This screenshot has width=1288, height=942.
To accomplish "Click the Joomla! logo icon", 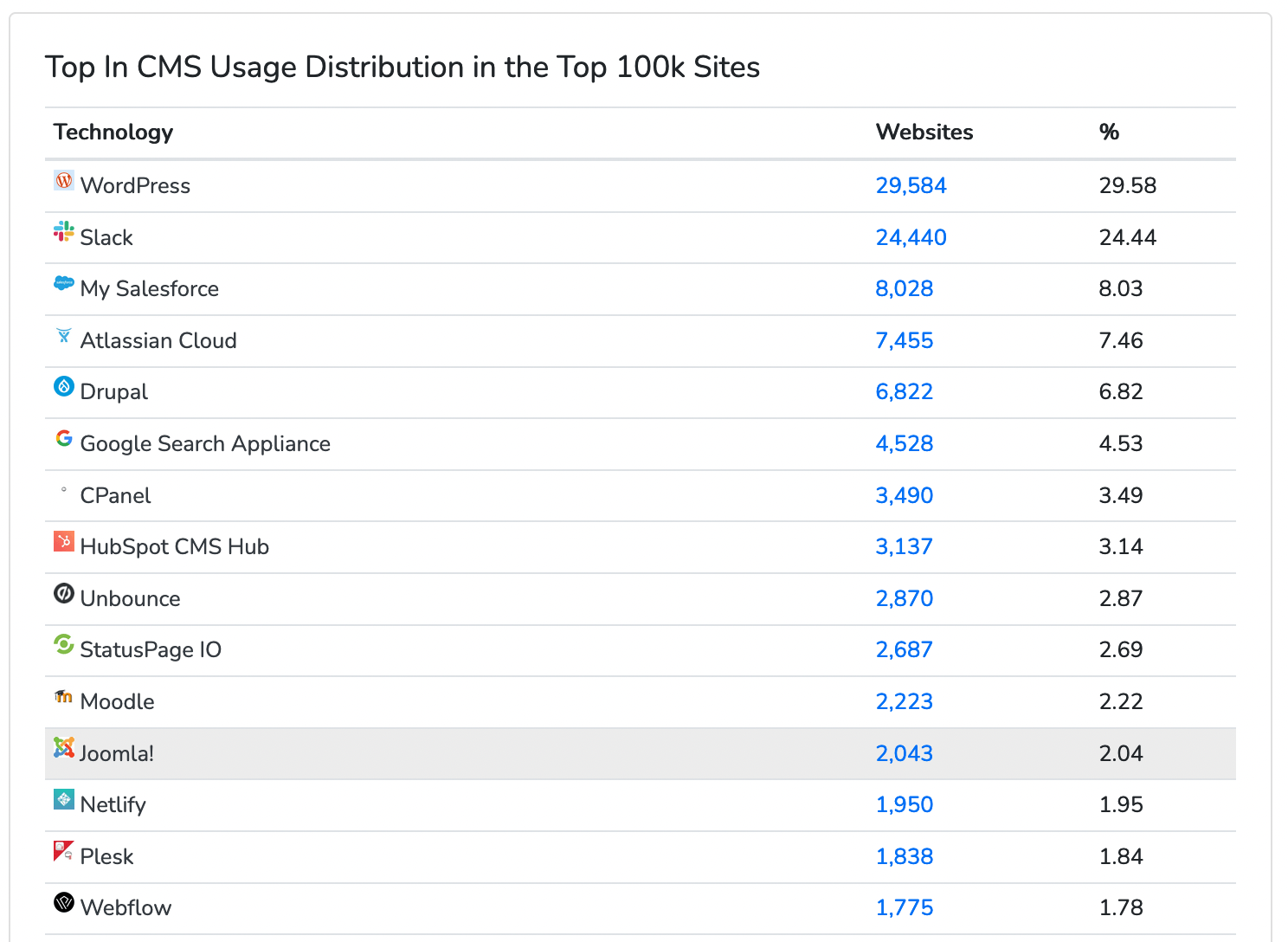I will point(64,747).
